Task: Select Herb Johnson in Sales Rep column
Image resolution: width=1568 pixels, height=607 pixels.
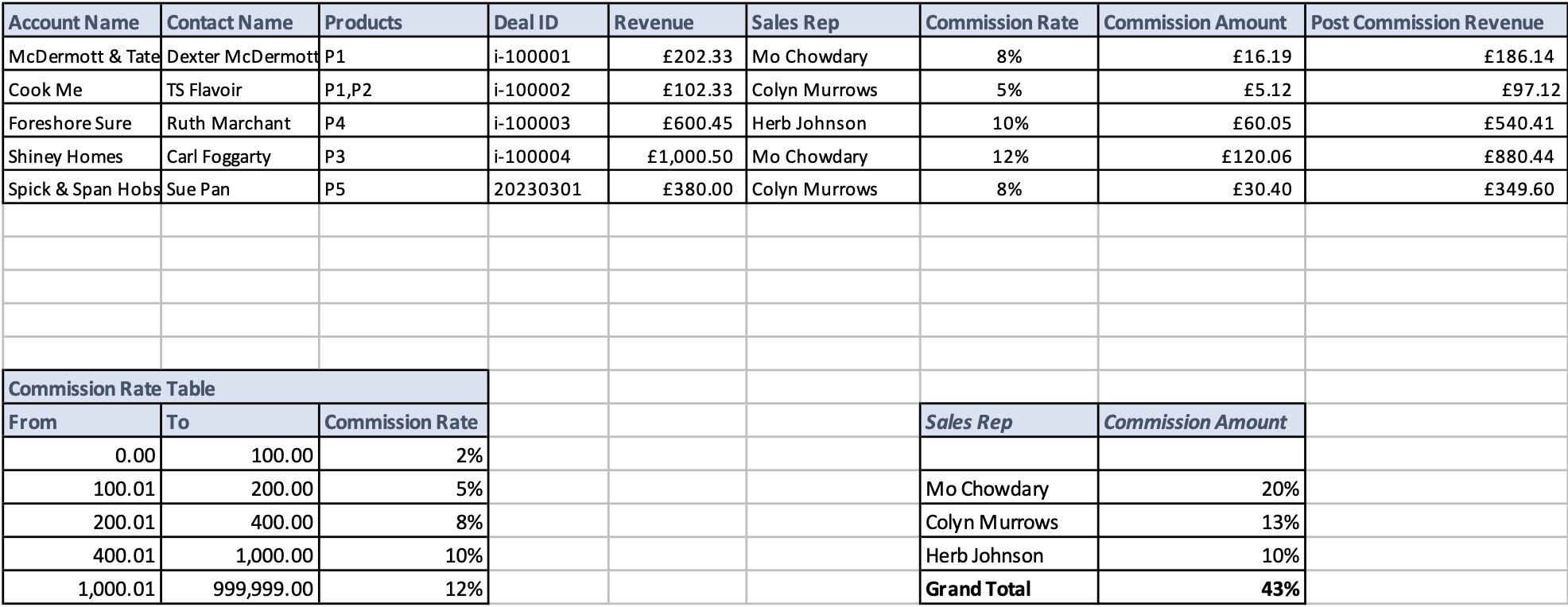Action: 832,123
